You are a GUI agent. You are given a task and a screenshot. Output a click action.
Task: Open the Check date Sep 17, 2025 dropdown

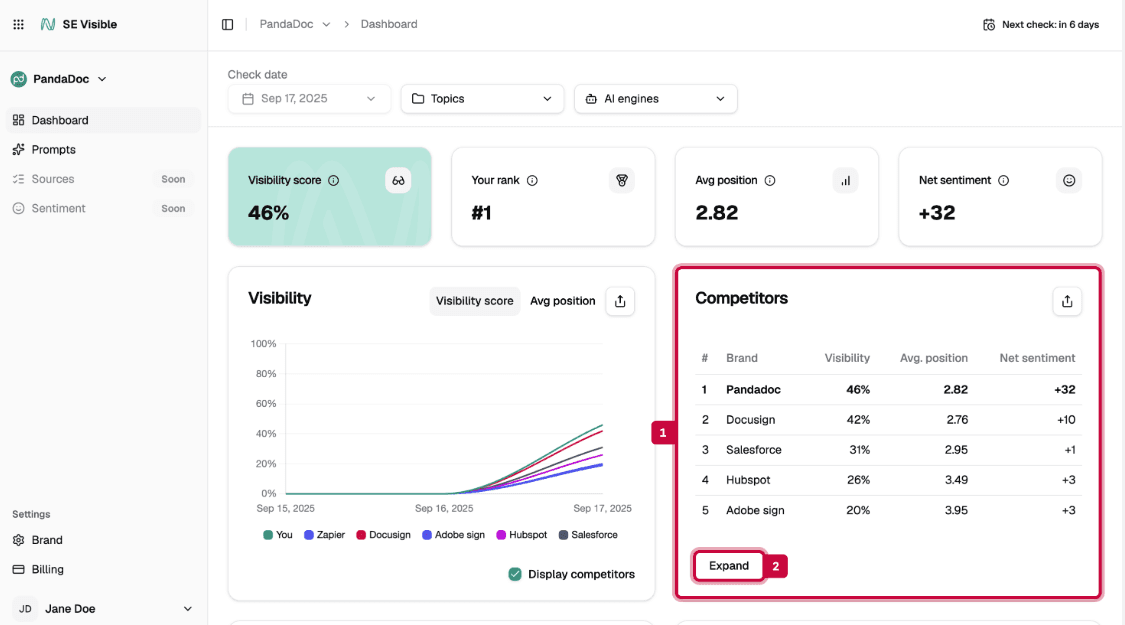309,98
